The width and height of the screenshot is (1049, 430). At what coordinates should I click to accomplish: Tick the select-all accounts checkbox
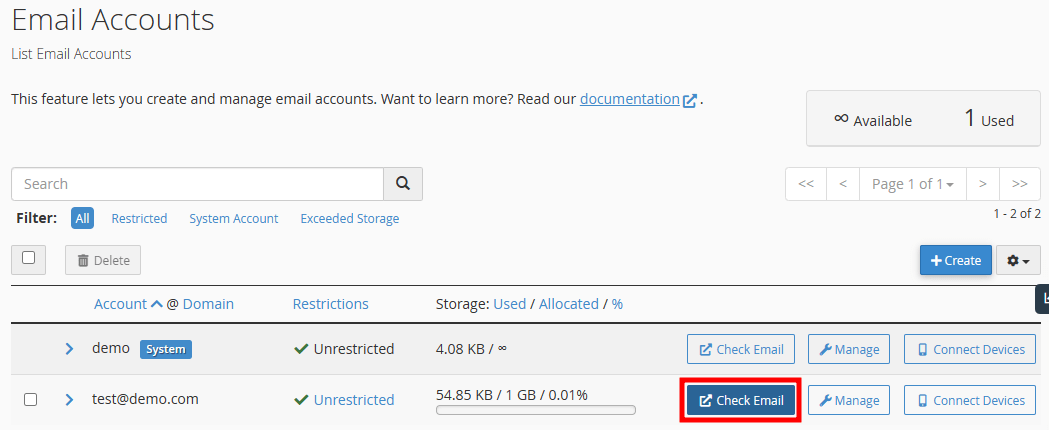[29, 258]
